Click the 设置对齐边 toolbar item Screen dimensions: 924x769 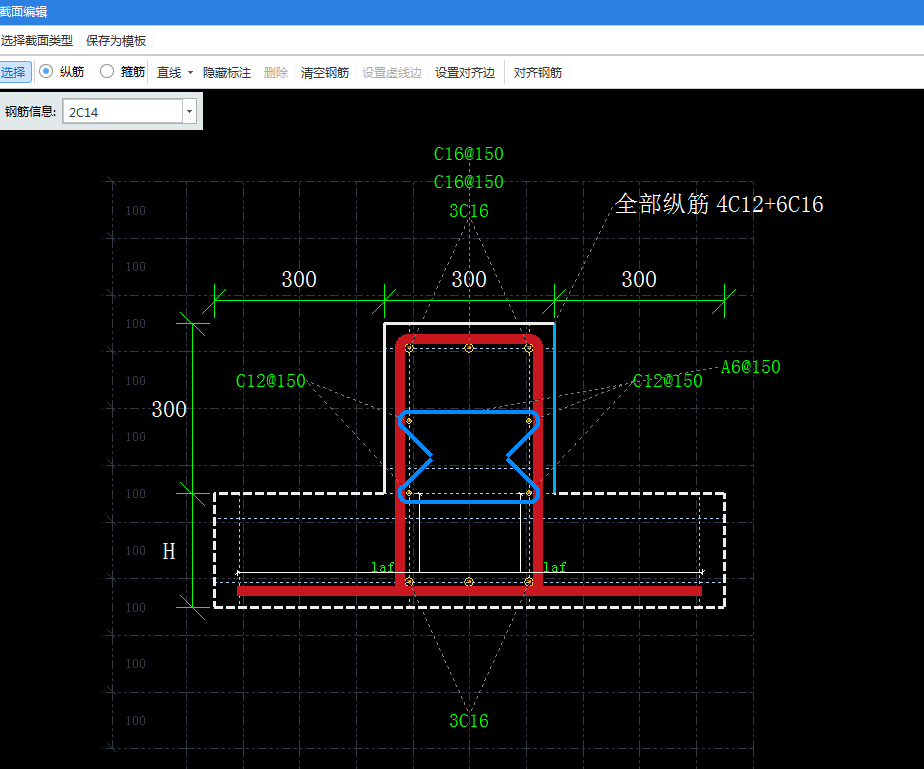point(465,72)
